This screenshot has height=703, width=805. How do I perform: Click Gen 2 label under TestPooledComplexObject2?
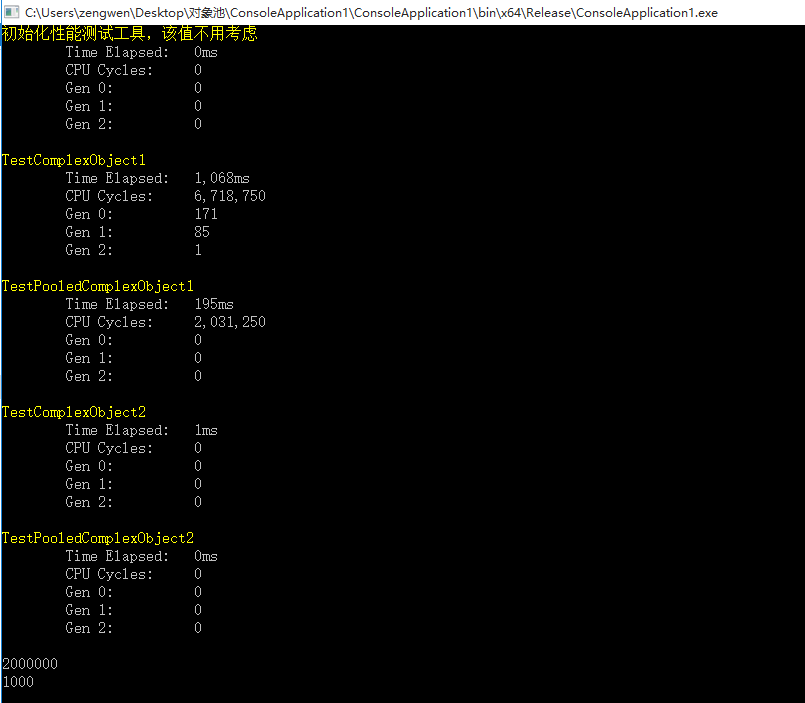point(89,628)
